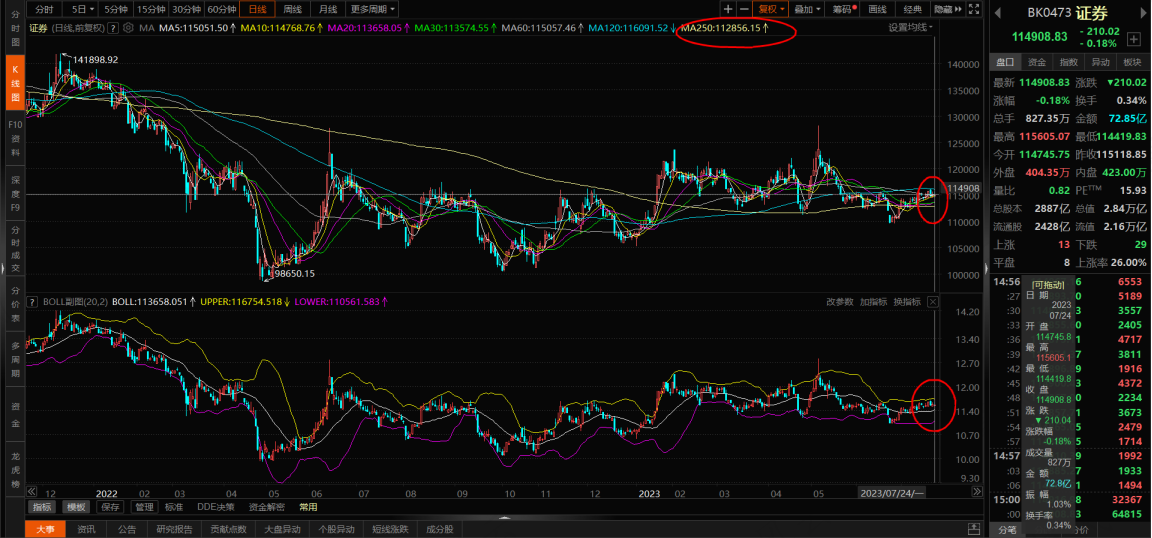Open 叠加 overlay dropdown
This screenshot has height=538, width=1152.
(807, 10)
